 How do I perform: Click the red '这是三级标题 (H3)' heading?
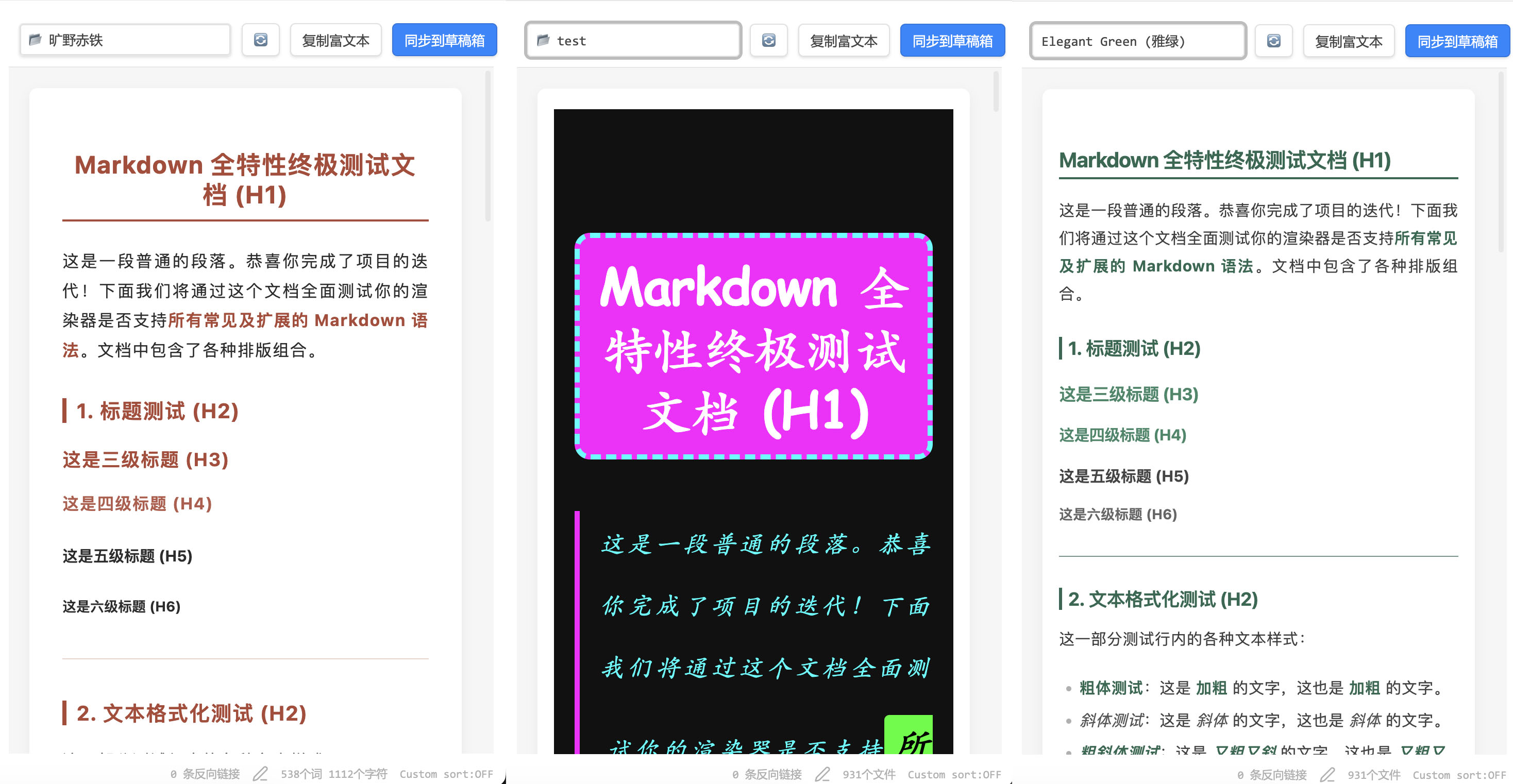[x=146, y=459]
